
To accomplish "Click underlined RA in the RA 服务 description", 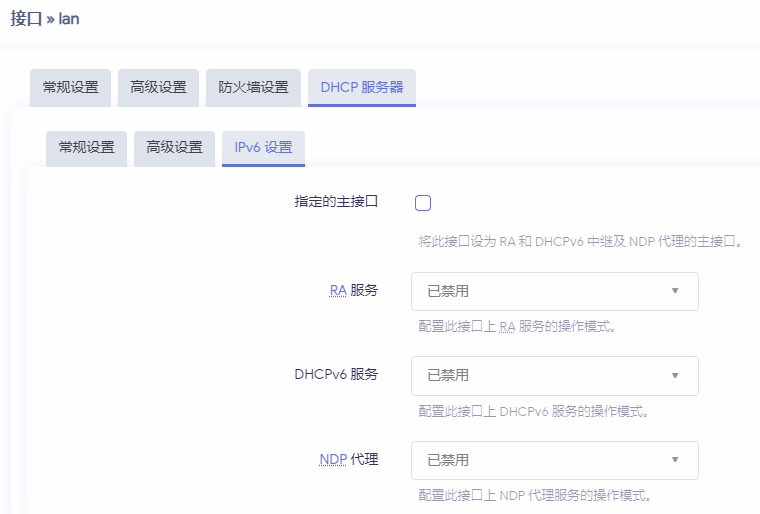I will point(507,327).
